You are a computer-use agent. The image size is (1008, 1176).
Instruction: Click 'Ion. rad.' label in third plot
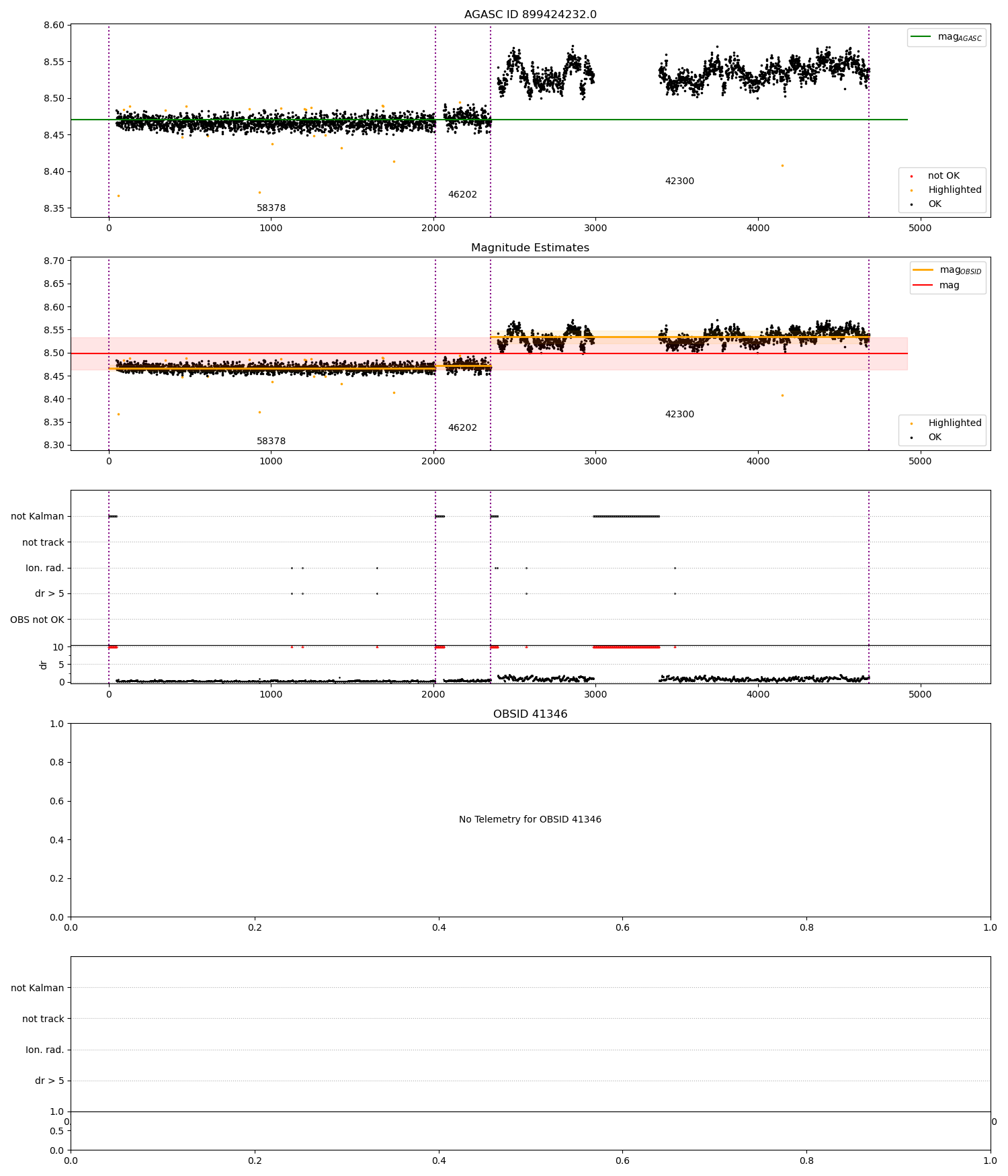(45, 569)
